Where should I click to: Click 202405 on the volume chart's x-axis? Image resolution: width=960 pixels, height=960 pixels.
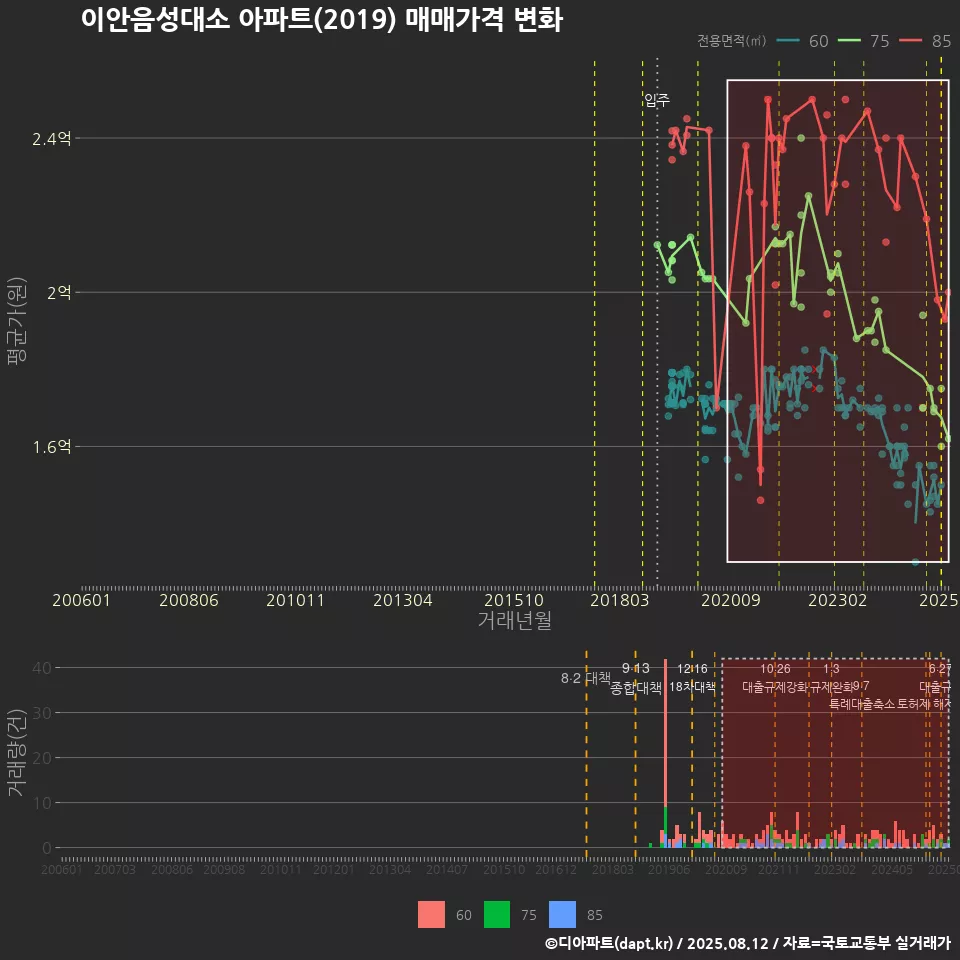(x=892, y=869)
